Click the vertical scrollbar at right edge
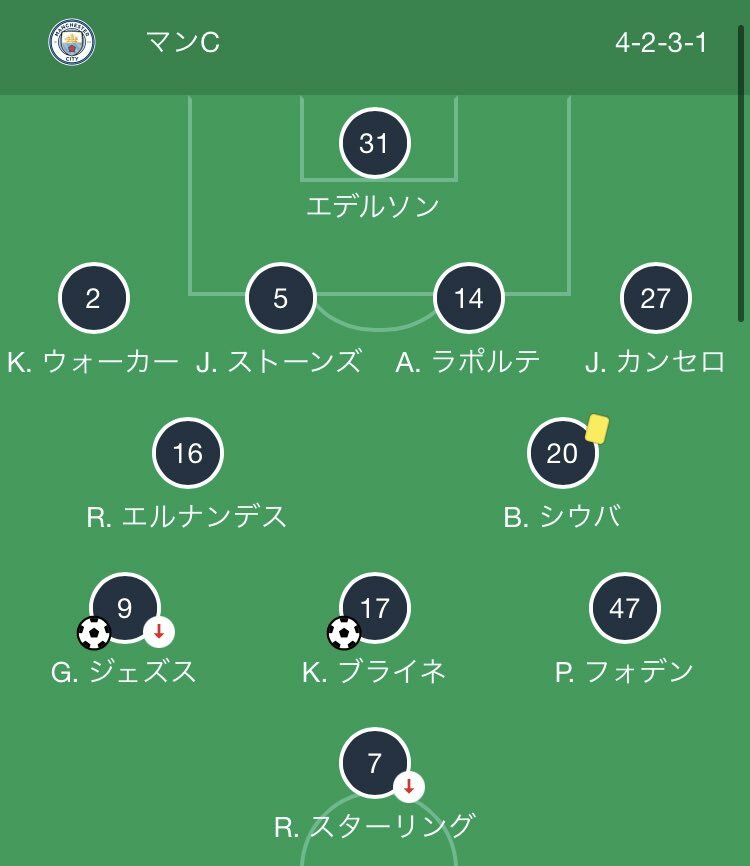The width and height of the screenshot is (750, 866). click(741, 173)
